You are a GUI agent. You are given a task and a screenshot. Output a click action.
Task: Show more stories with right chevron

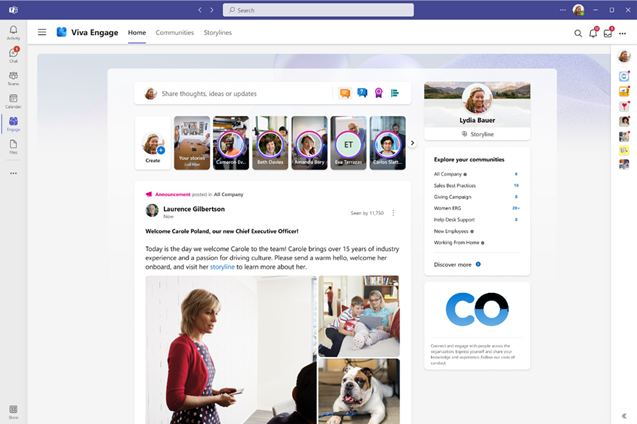click(412, 143)
